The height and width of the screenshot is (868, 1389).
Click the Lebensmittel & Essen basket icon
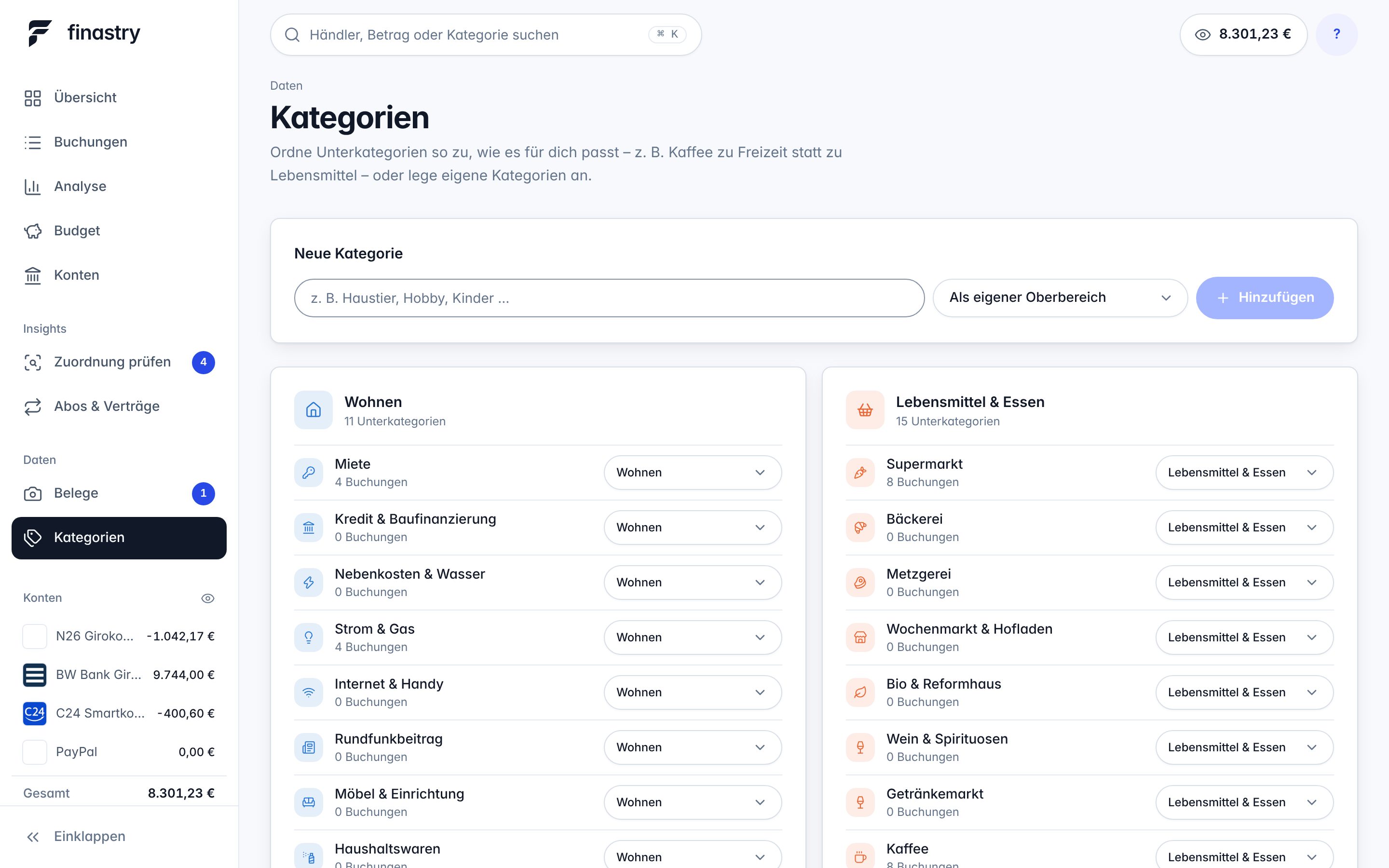(x=865, y=410)
